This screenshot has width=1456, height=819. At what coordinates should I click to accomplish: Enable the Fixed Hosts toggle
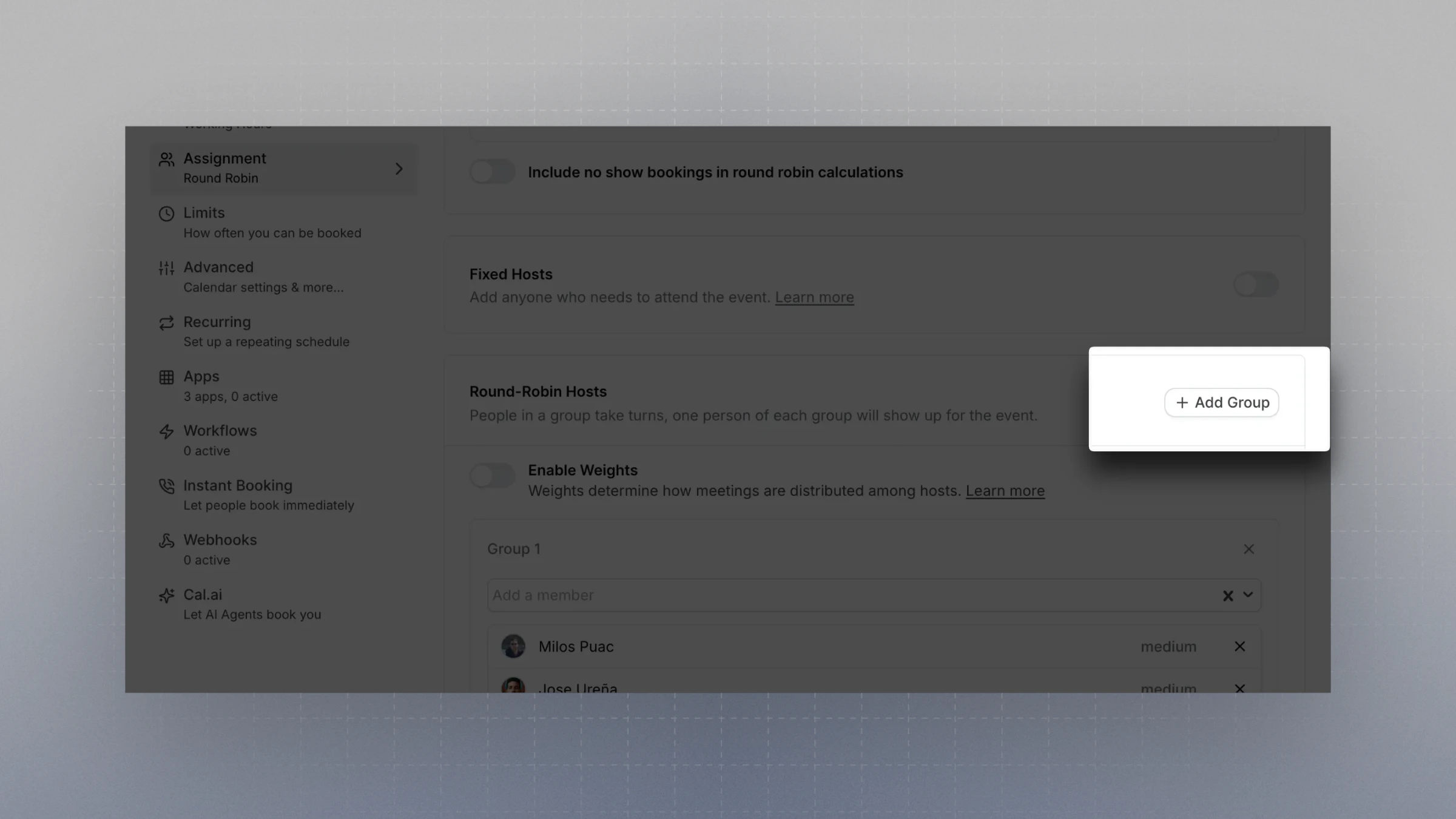pyautogui.click(x=1256, y=285)
